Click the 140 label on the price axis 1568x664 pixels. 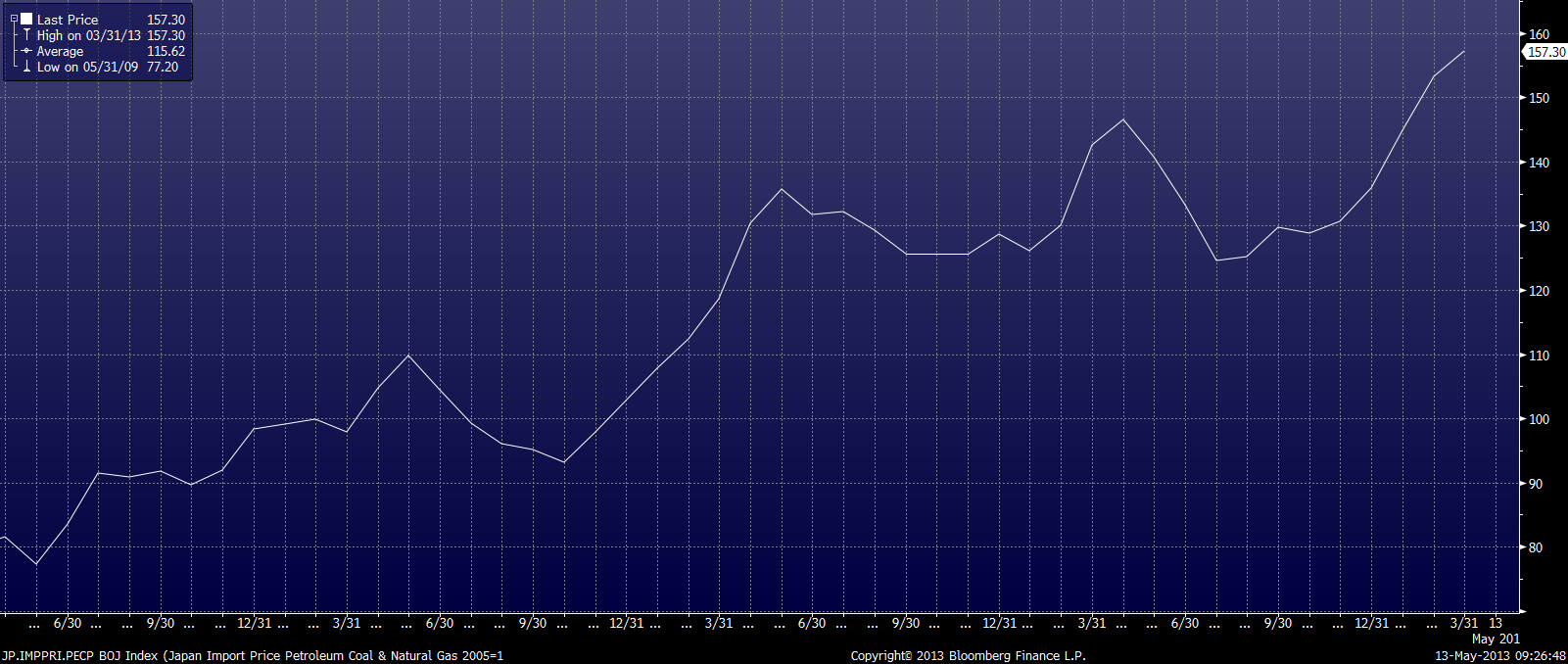tap(1540, 163)
